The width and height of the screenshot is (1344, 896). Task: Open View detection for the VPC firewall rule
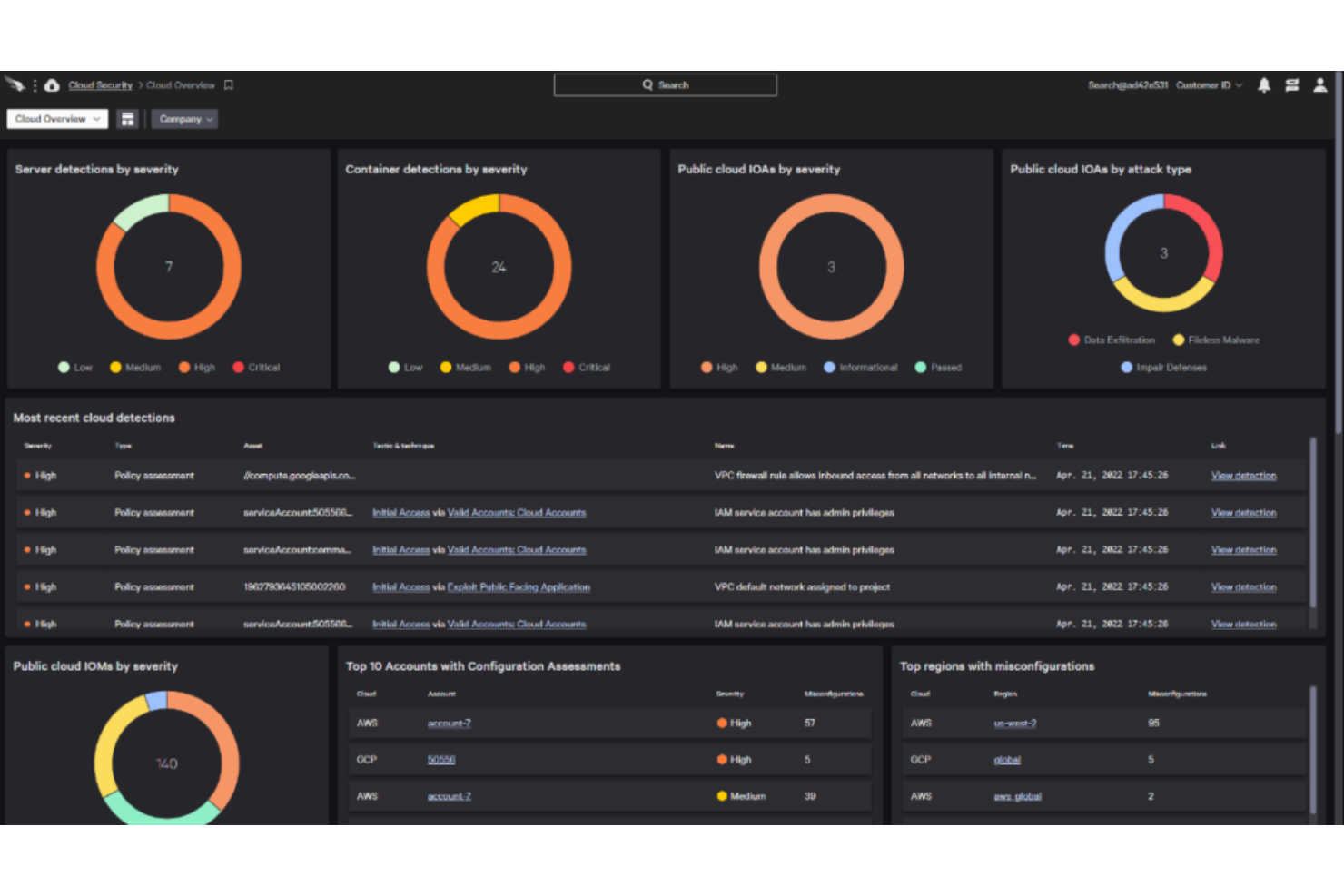1243,475
